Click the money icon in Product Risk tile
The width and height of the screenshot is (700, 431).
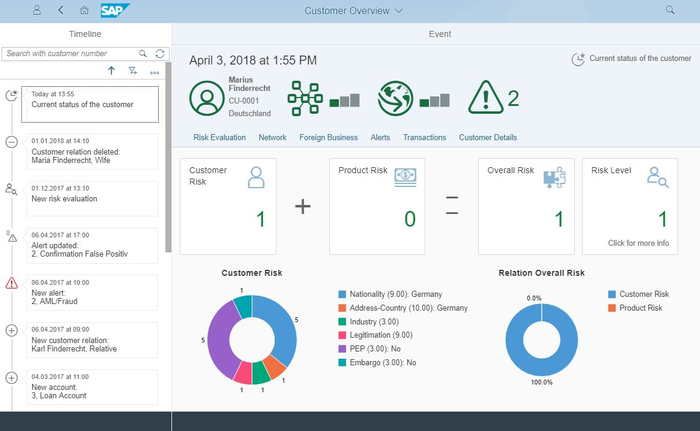tap(405, 177)
